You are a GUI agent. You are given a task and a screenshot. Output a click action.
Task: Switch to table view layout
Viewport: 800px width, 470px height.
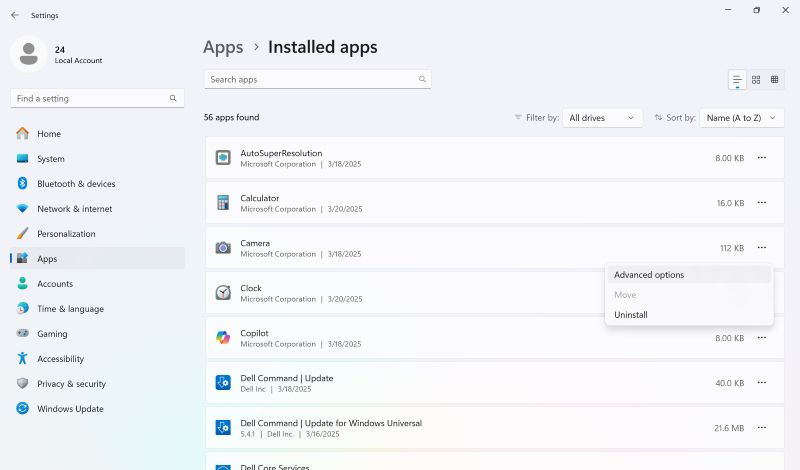774,79
